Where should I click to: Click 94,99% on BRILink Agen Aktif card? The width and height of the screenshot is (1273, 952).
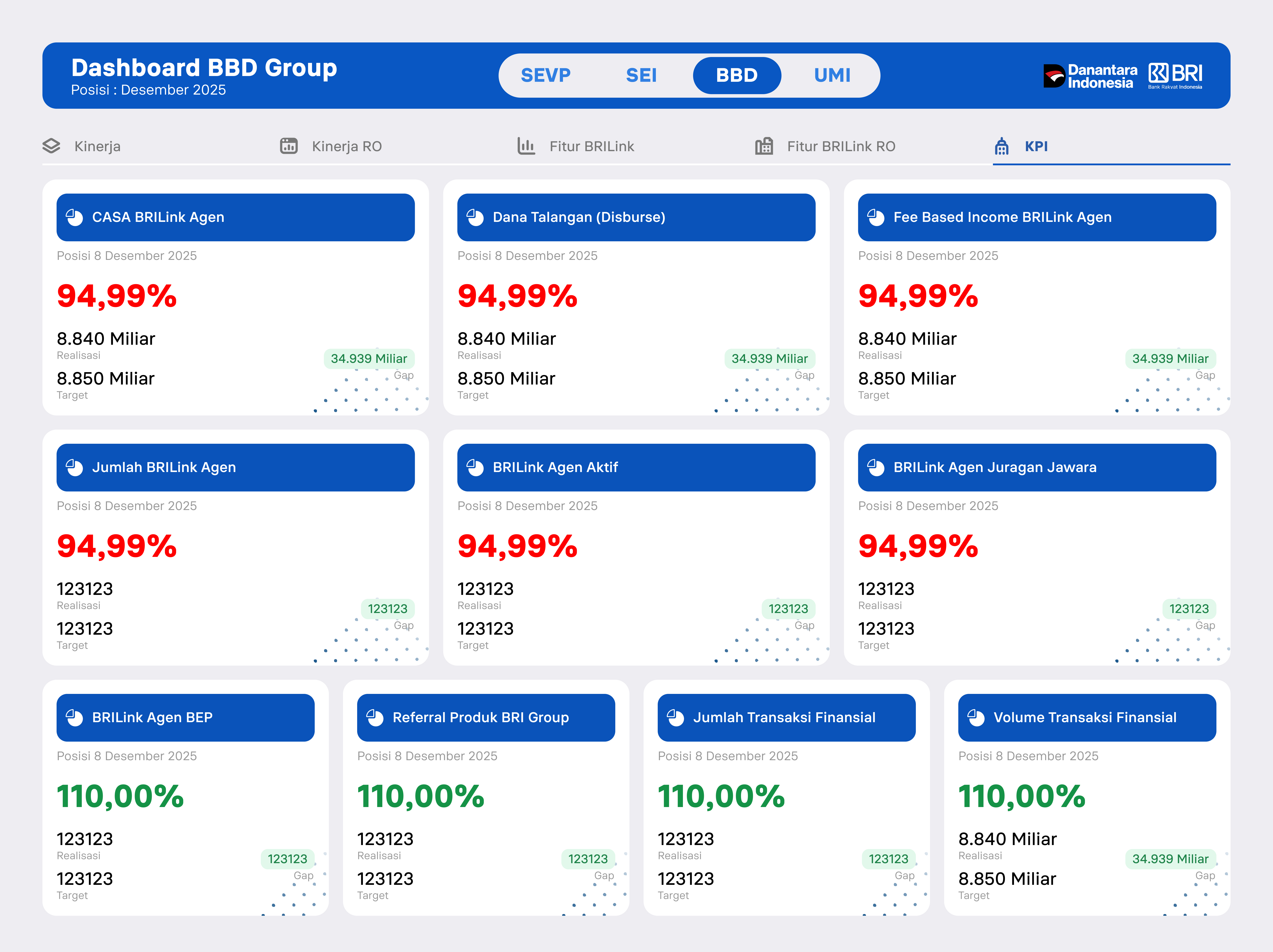click(517, 546)
